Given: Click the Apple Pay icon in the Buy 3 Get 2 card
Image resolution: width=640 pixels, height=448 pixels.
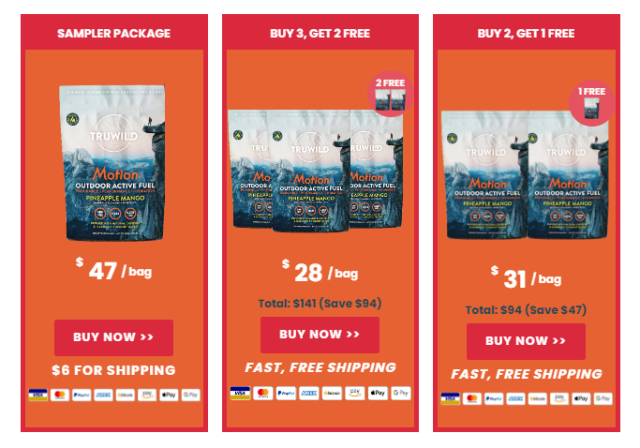Looking at the screenshot, I should (x=378, y=393).
